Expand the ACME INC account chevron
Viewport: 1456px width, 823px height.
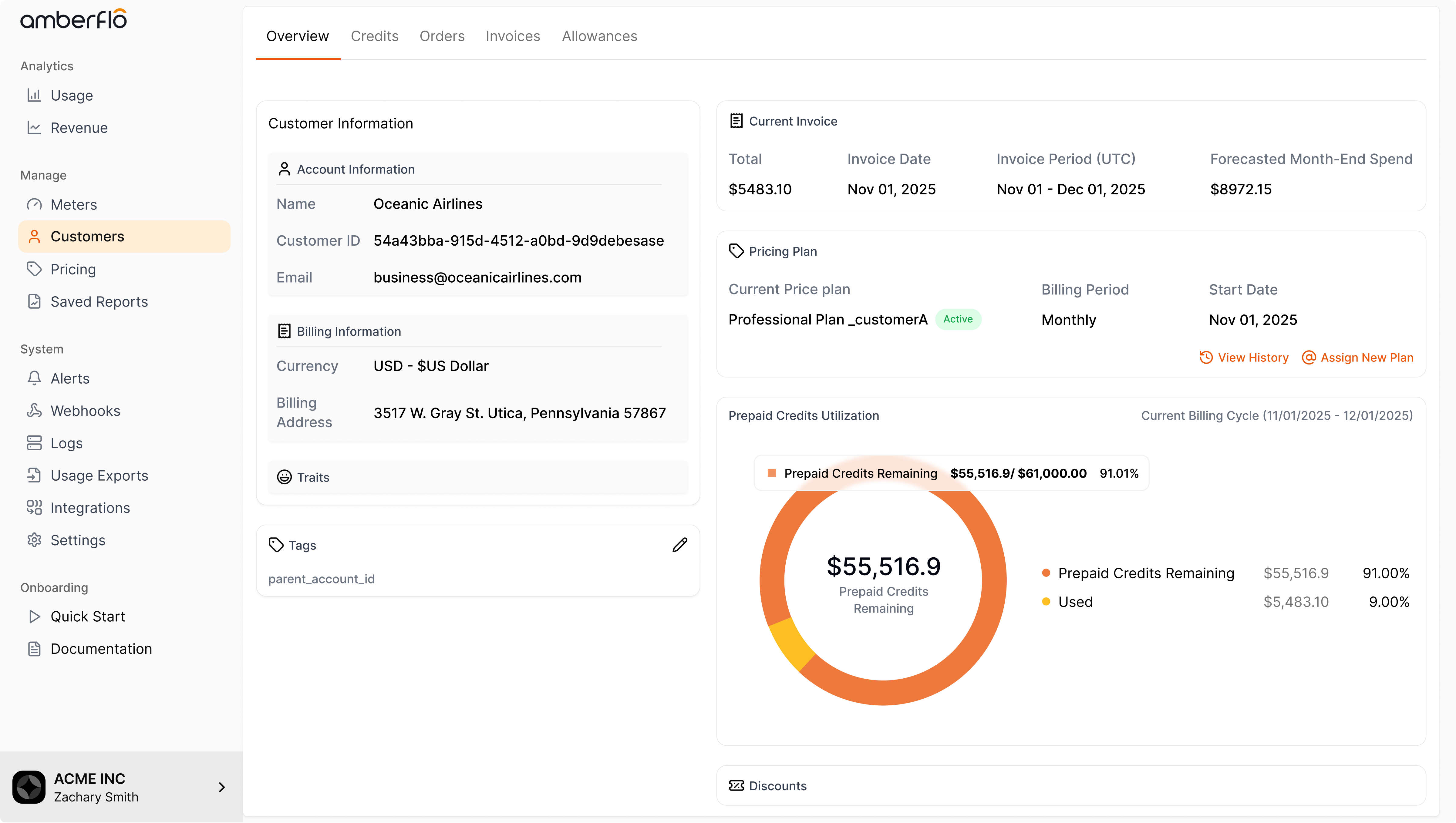click(222, 787)
